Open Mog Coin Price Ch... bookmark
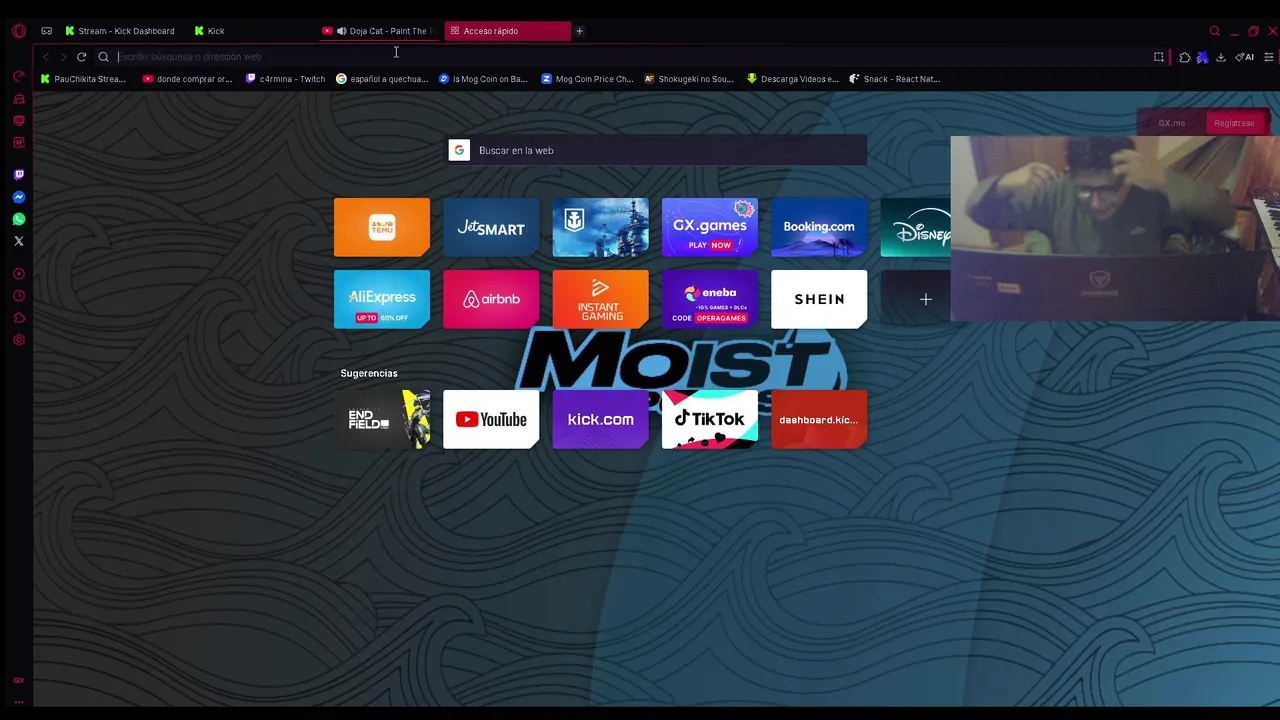Image resolution: width=1280 pixels, height=720 pixels. pyautogui.click(x=587, y=79)
